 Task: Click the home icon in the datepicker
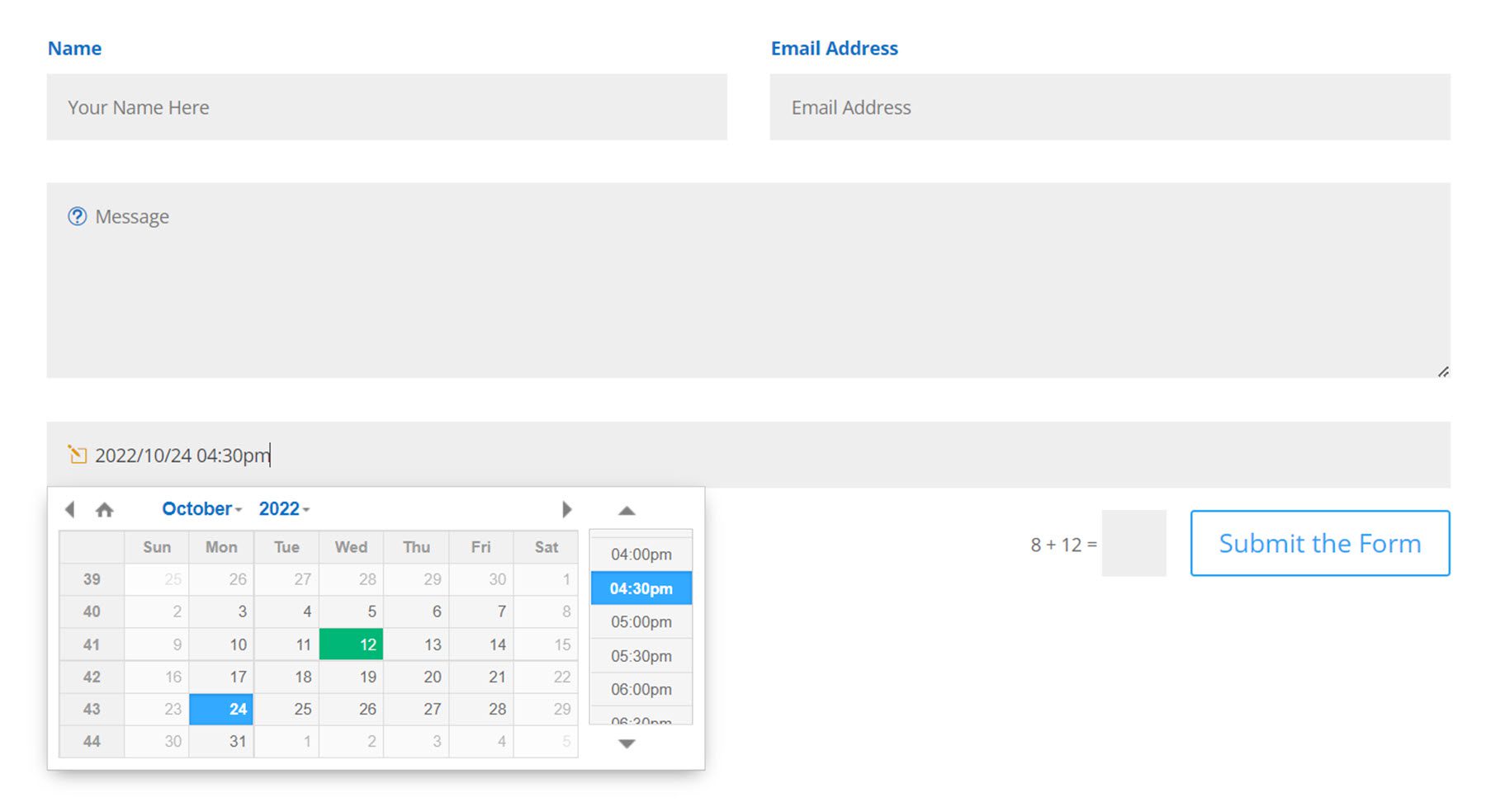point(104,509)
